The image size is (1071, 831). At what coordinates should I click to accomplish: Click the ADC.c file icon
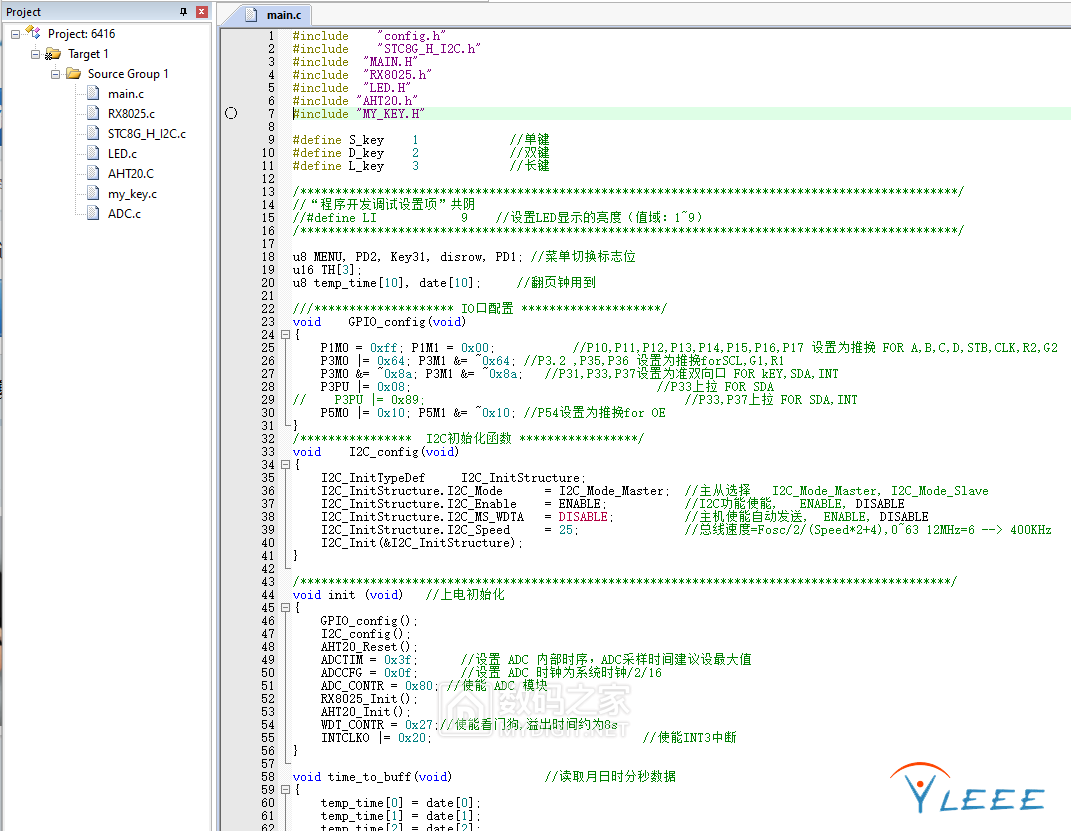pos(94,213)
